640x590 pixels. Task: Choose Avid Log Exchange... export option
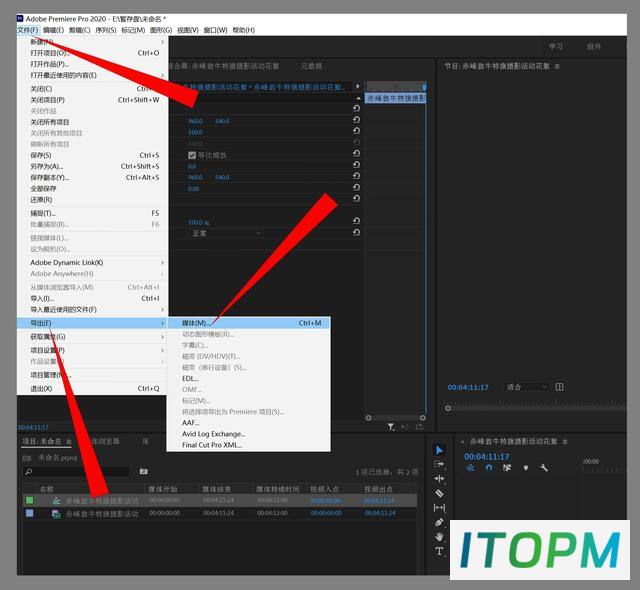point(249,434)
